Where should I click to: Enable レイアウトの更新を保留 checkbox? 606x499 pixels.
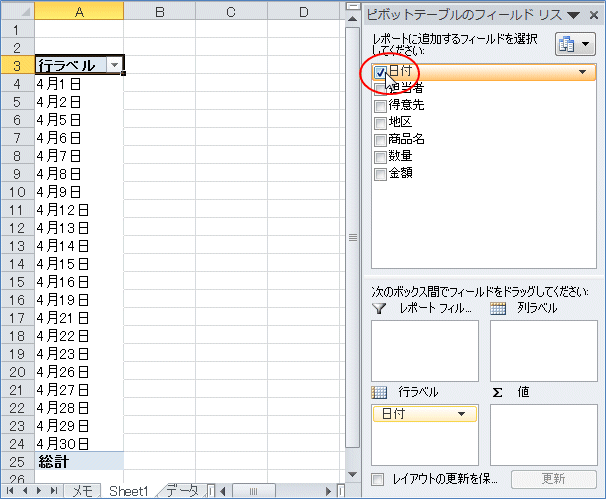378,480
